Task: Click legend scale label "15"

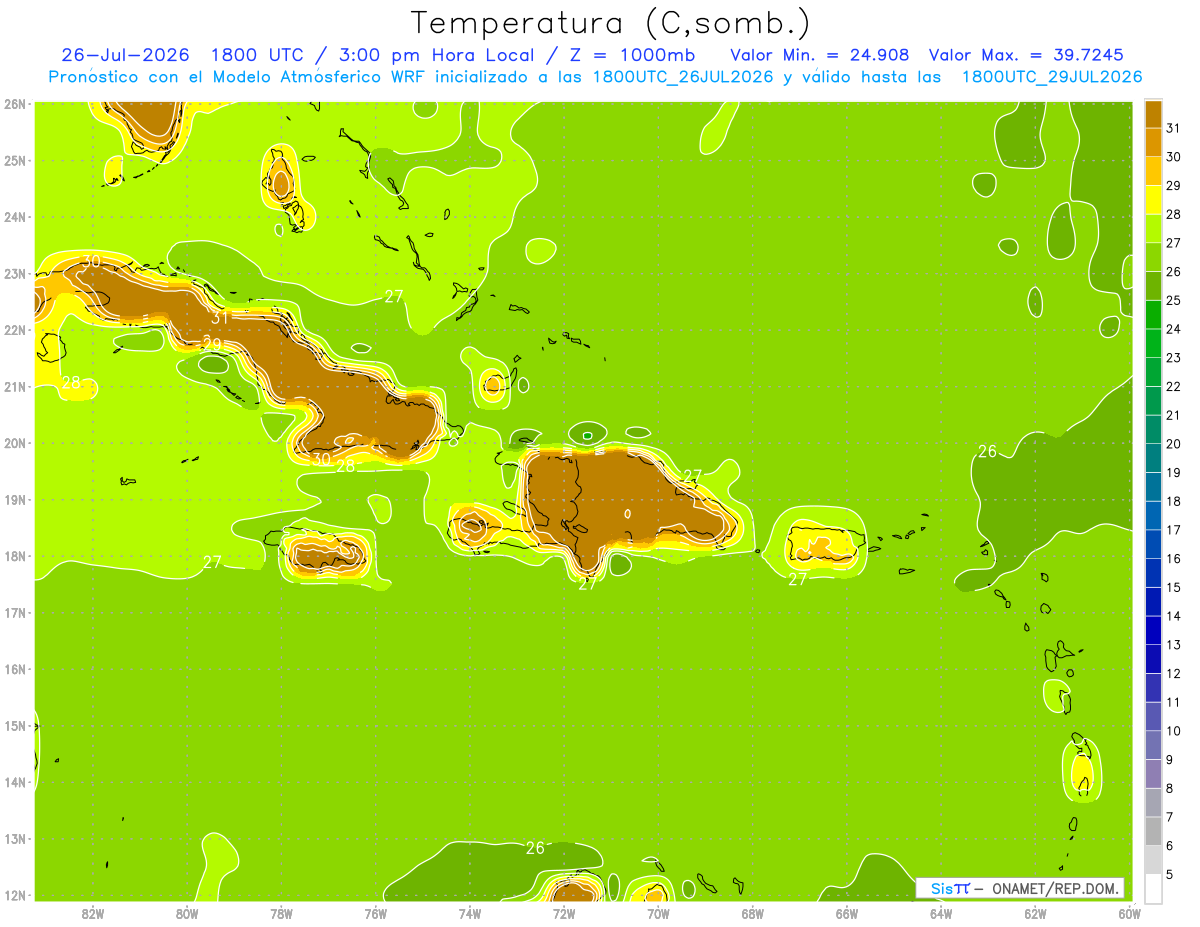Action: [1173, 587]
